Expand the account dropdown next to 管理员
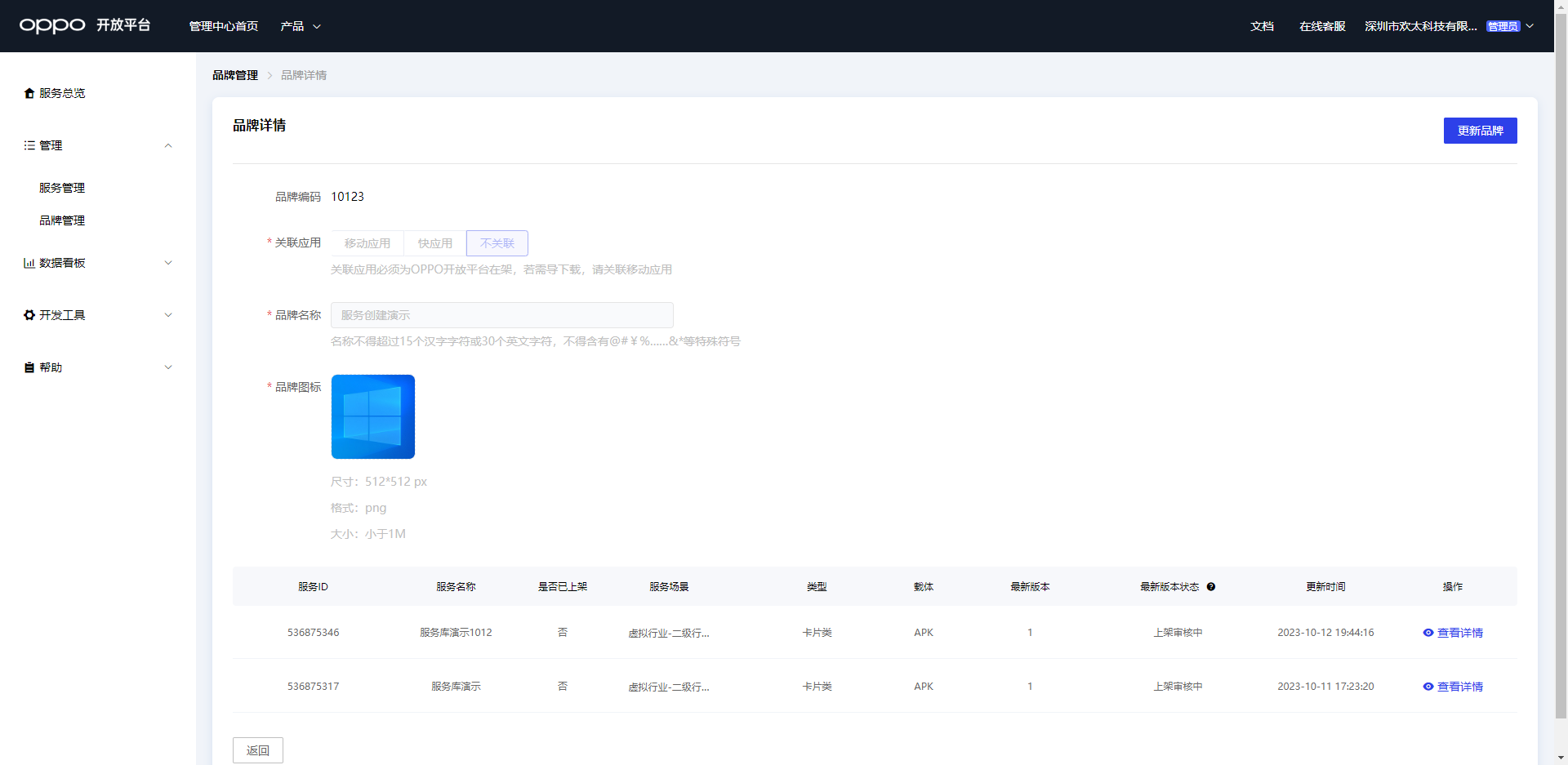 (1530, 26)
